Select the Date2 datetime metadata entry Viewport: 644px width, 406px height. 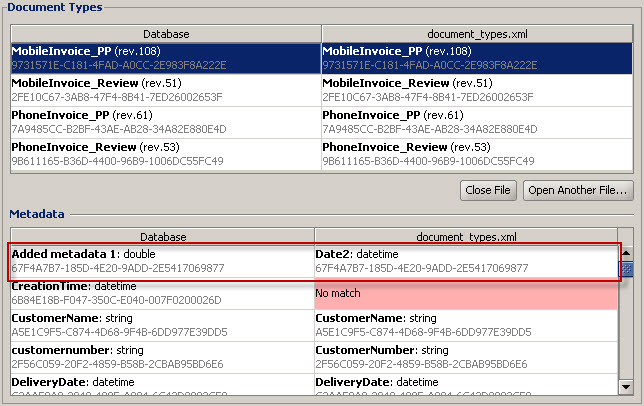point(465,261)
